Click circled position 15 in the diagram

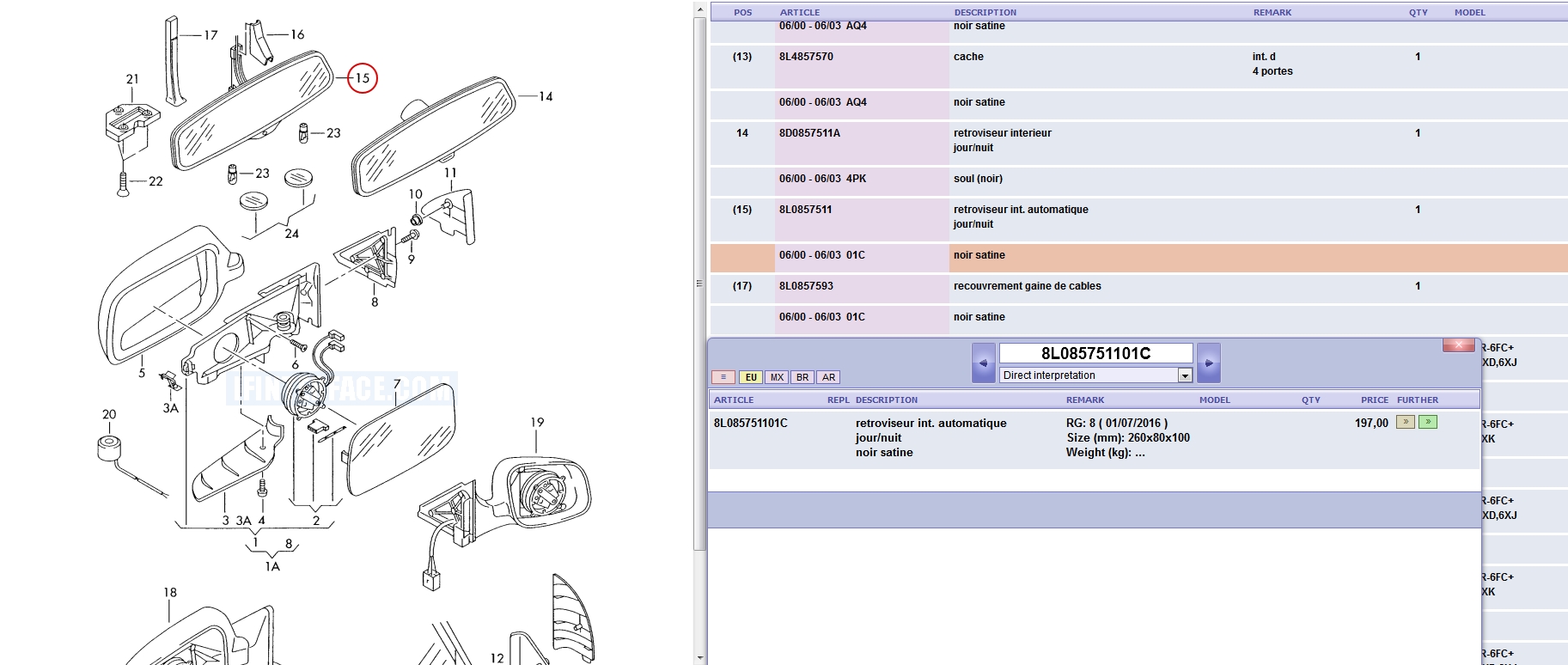362,78
